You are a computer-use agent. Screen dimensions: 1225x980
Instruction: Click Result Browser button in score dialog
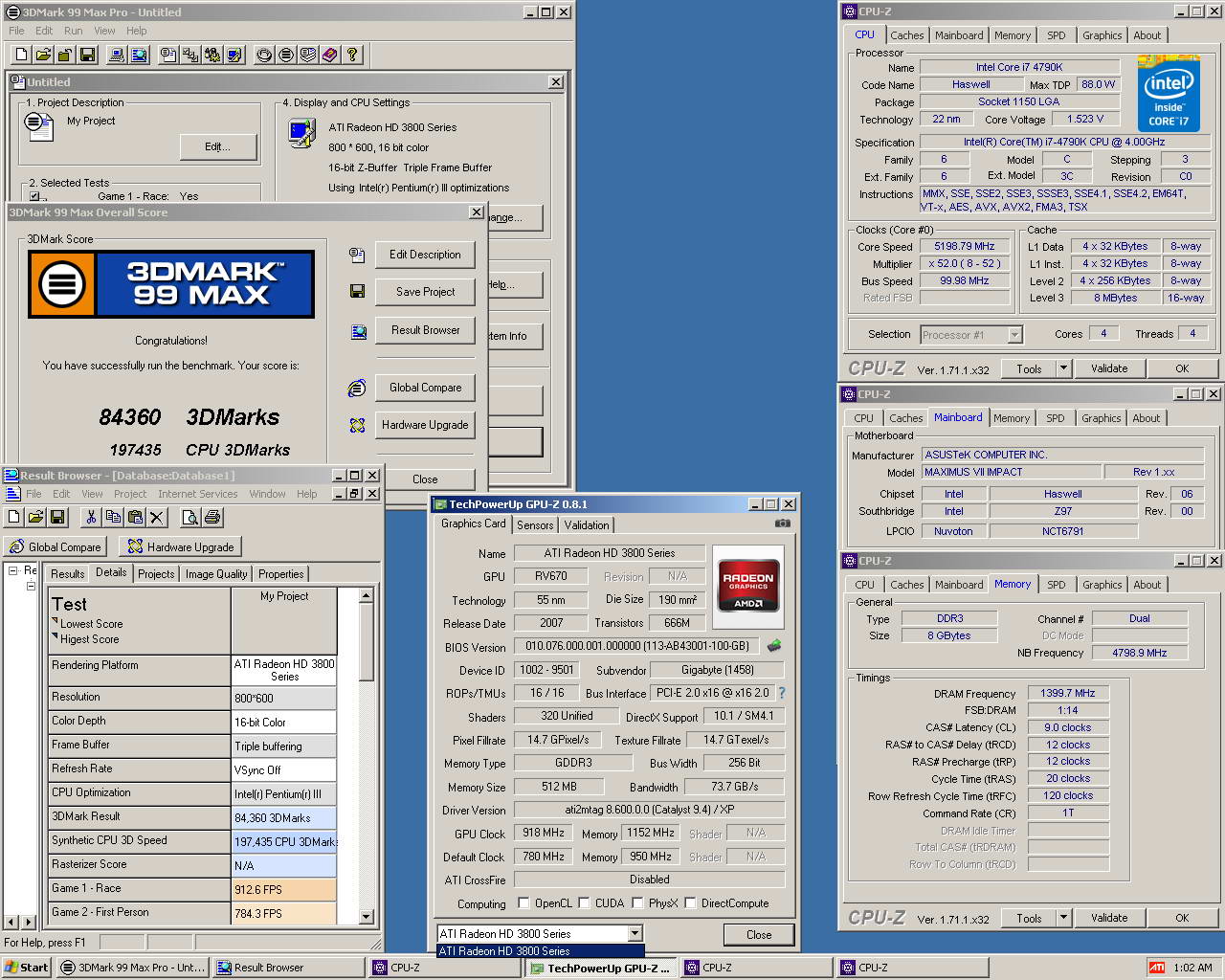[425, 330]
